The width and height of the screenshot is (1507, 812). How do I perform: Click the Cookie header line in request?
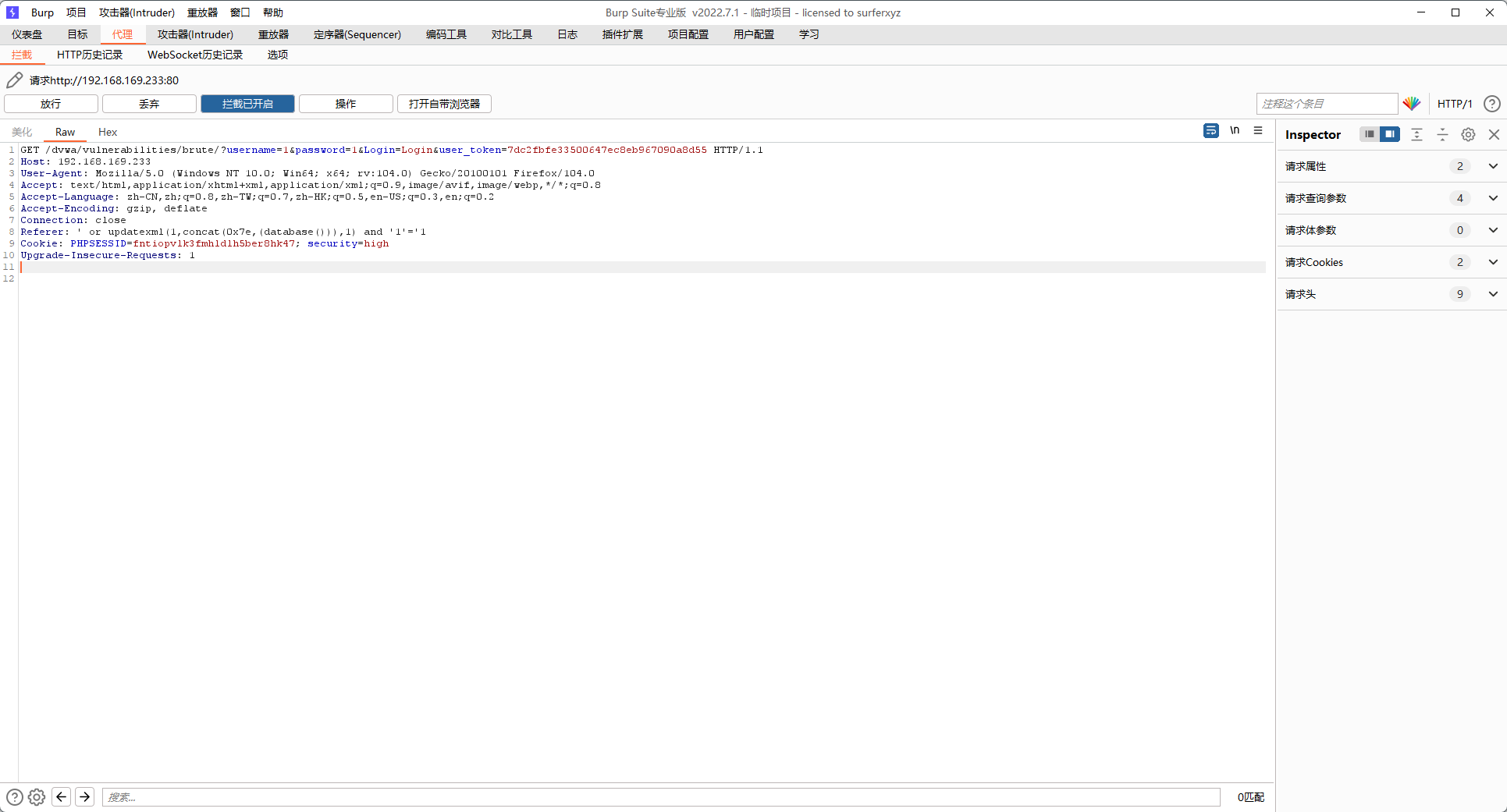click(x=204, y=243)
